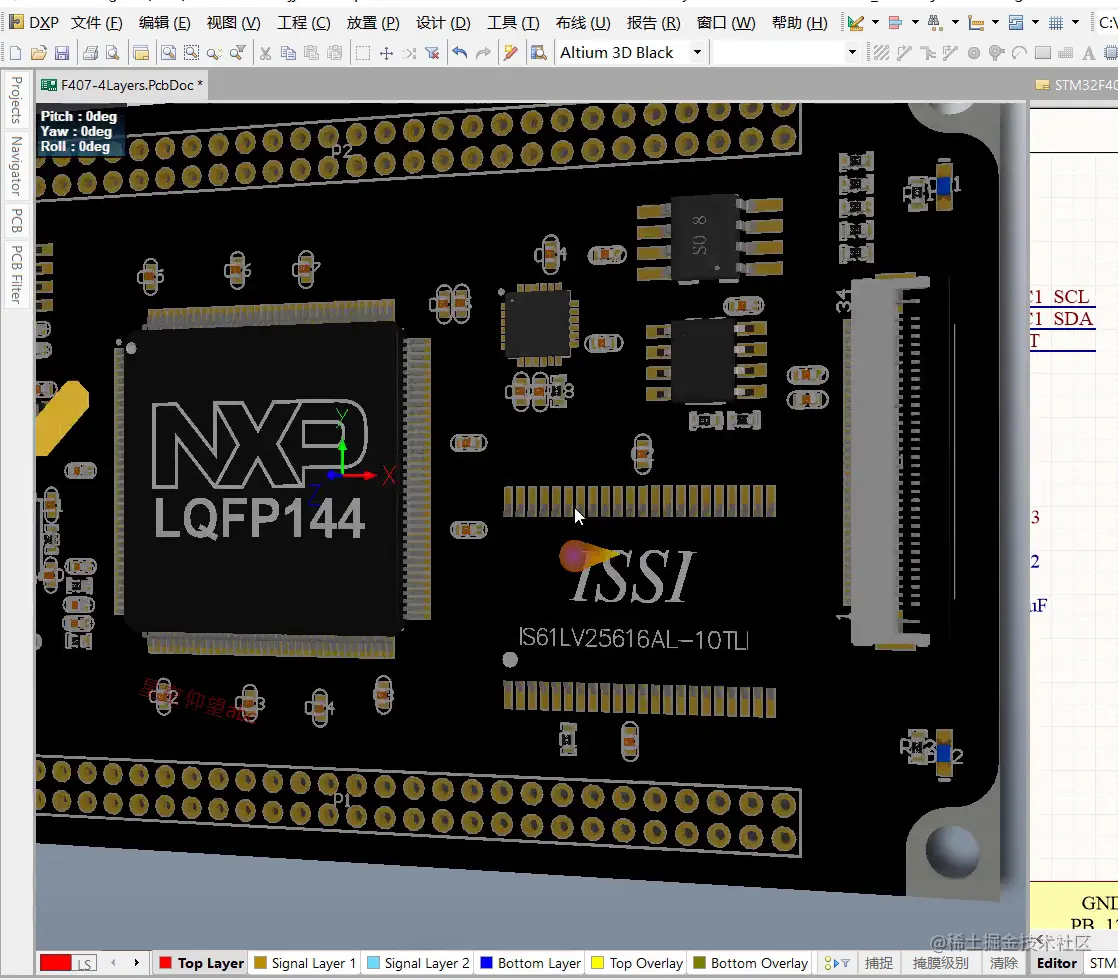Expand the arrow next to the utility tools icon

[875, 23]
